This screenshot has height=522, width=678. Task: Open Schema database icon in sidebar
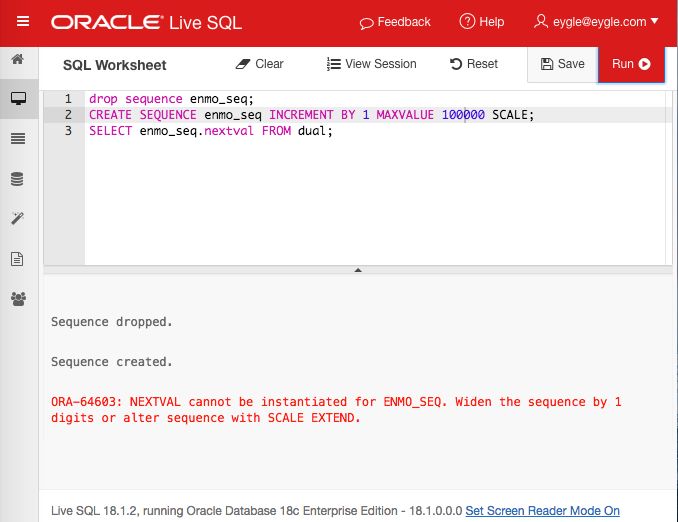click(17, 179)
